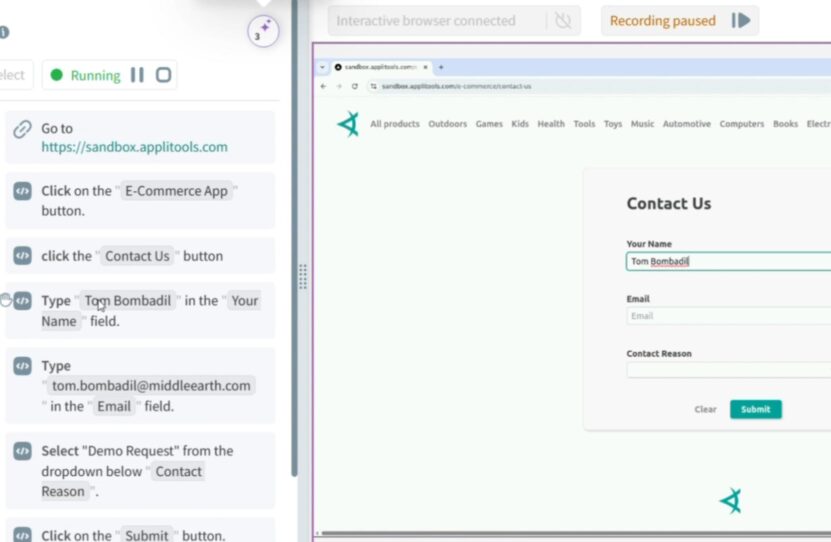Click the panel divider drag handle
This screenshot has height=542, width=831.
303,276
